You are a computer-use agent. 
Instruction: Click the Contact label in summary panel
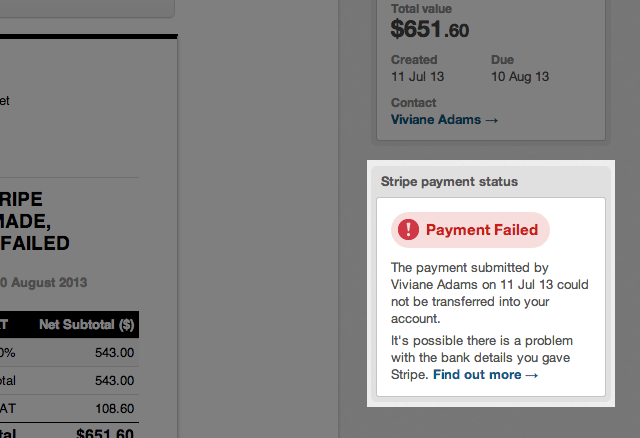413,103
